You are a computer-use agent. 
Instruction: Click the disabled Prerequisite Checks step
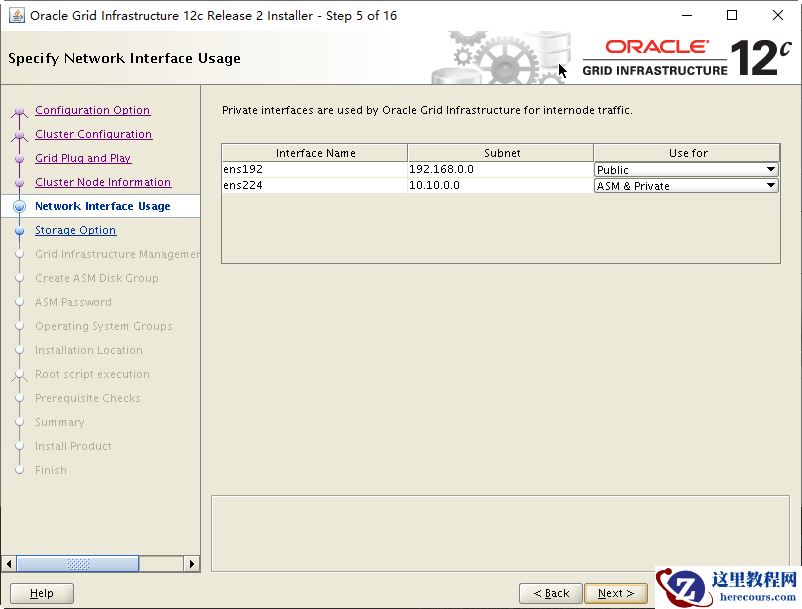click(x=87, y=398)
